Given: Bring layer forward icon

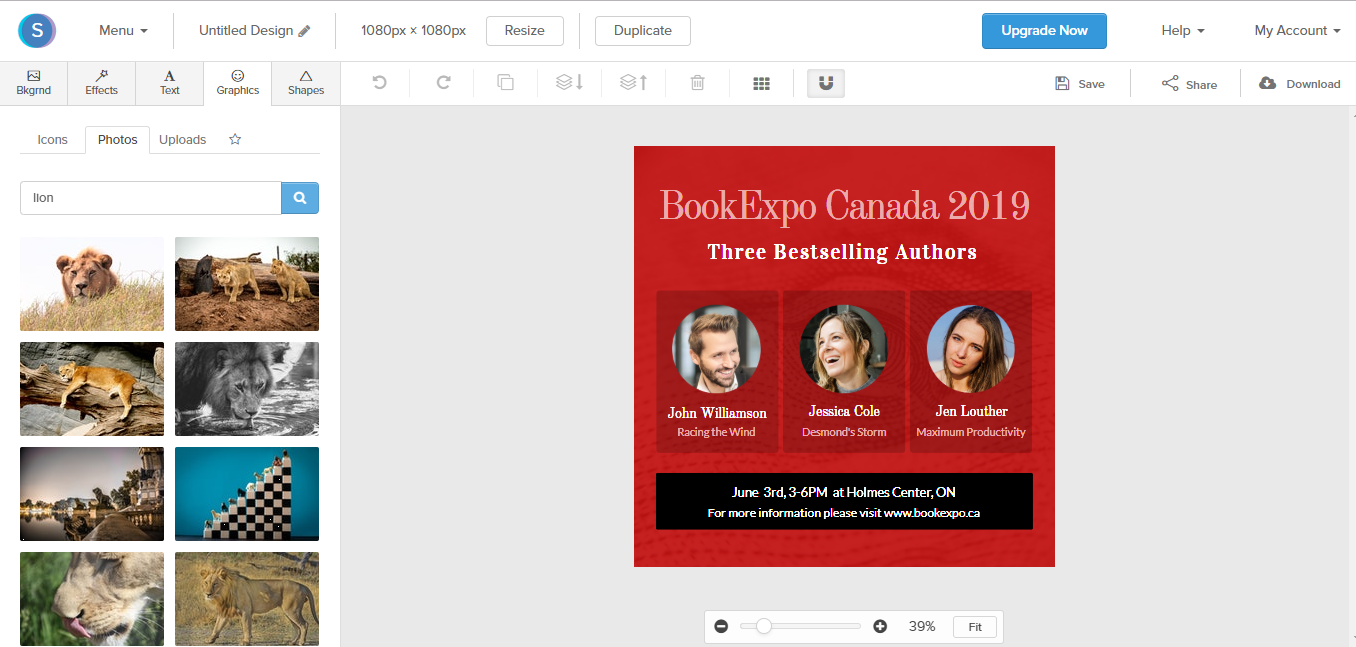Looking at the screenshot, I should coord(633,83).
